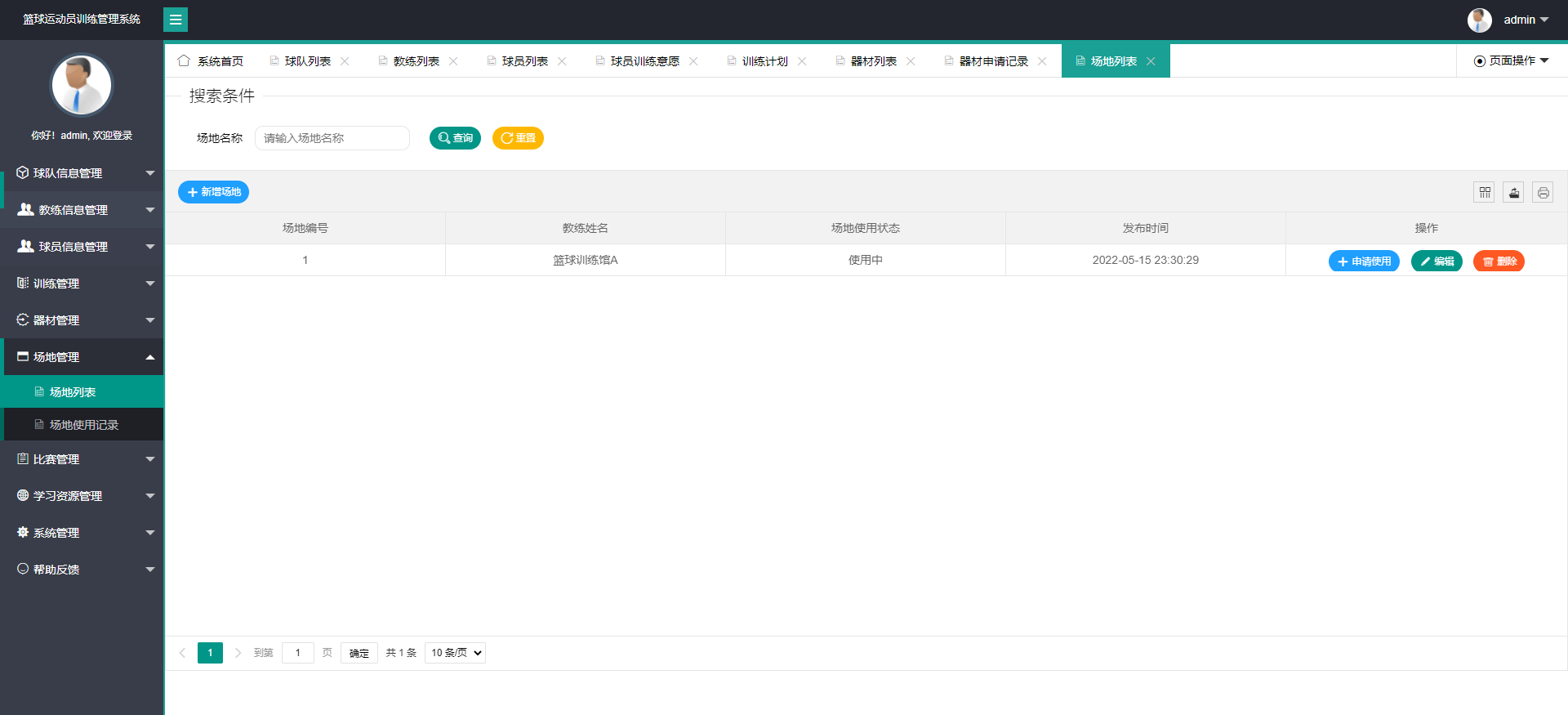
Task: Focus the 场地名称 search input
Action: pyautogui.click(x=332, y=138)
